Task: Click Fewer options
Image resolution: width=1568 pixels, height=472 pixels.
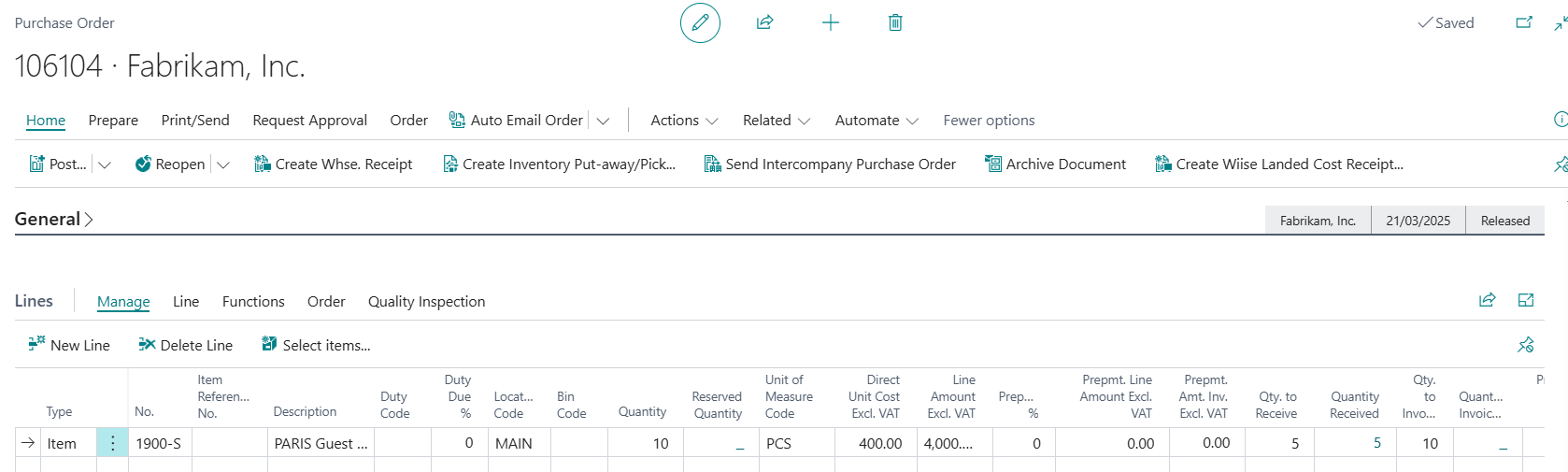Action: click(x=989, y=120)
